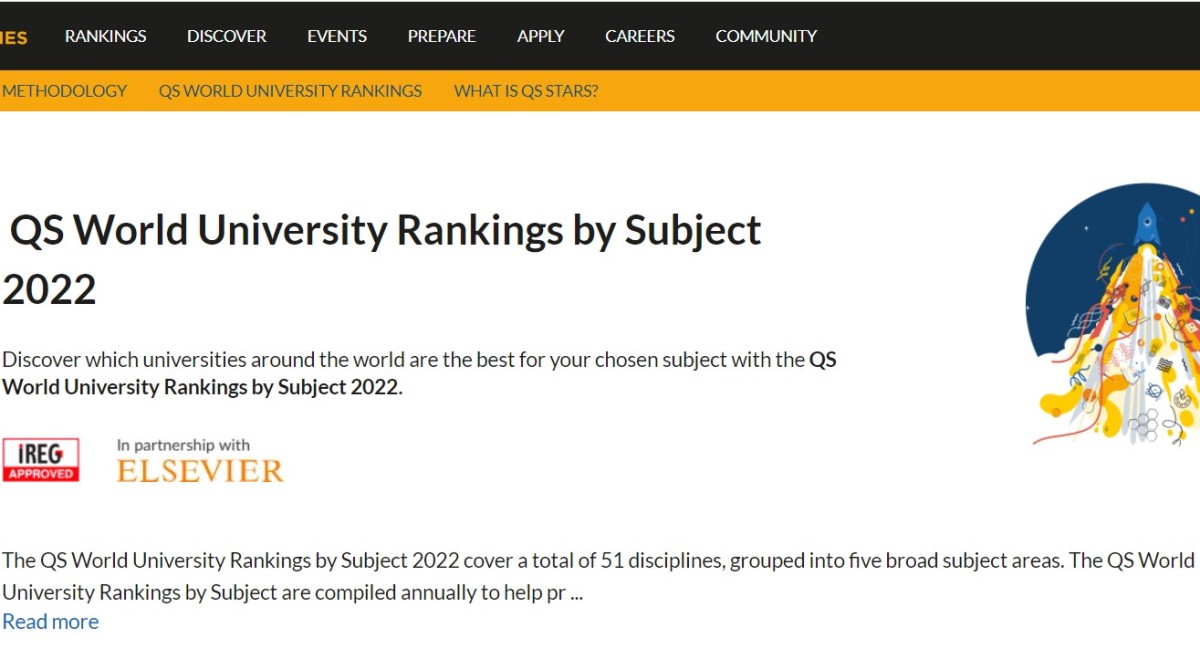Open What Is QS Stars link

pos(526,91)
